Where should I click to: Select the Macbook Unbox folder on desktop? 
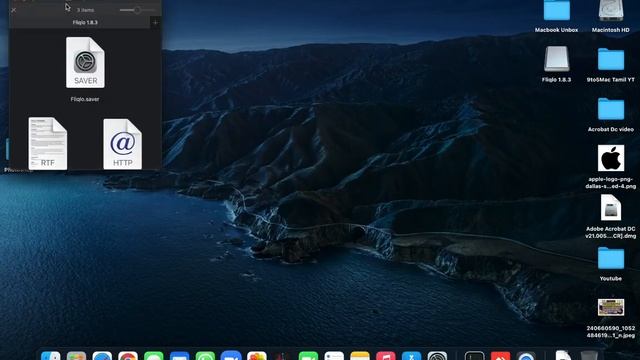[556, 10]
